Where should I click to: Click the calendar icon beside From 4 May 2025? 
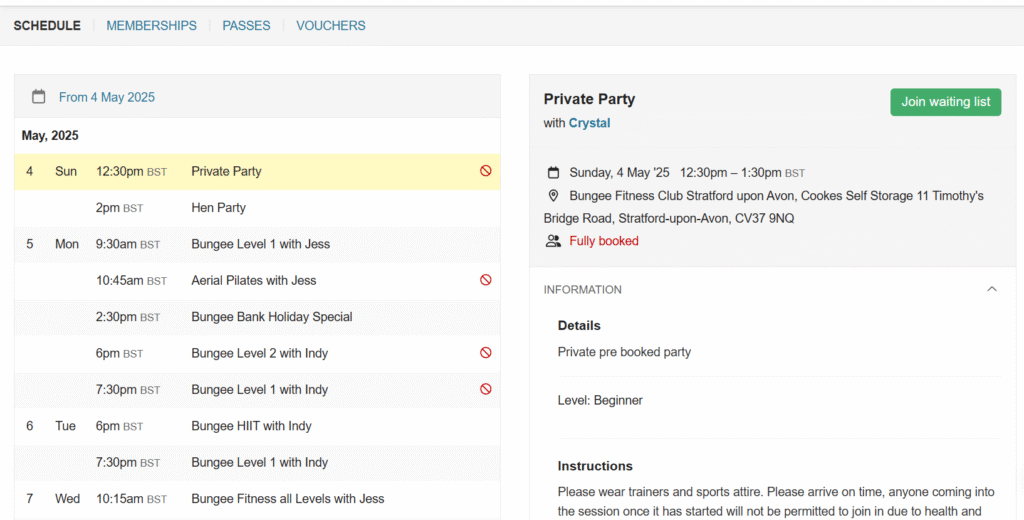click(x=39, y=97)
